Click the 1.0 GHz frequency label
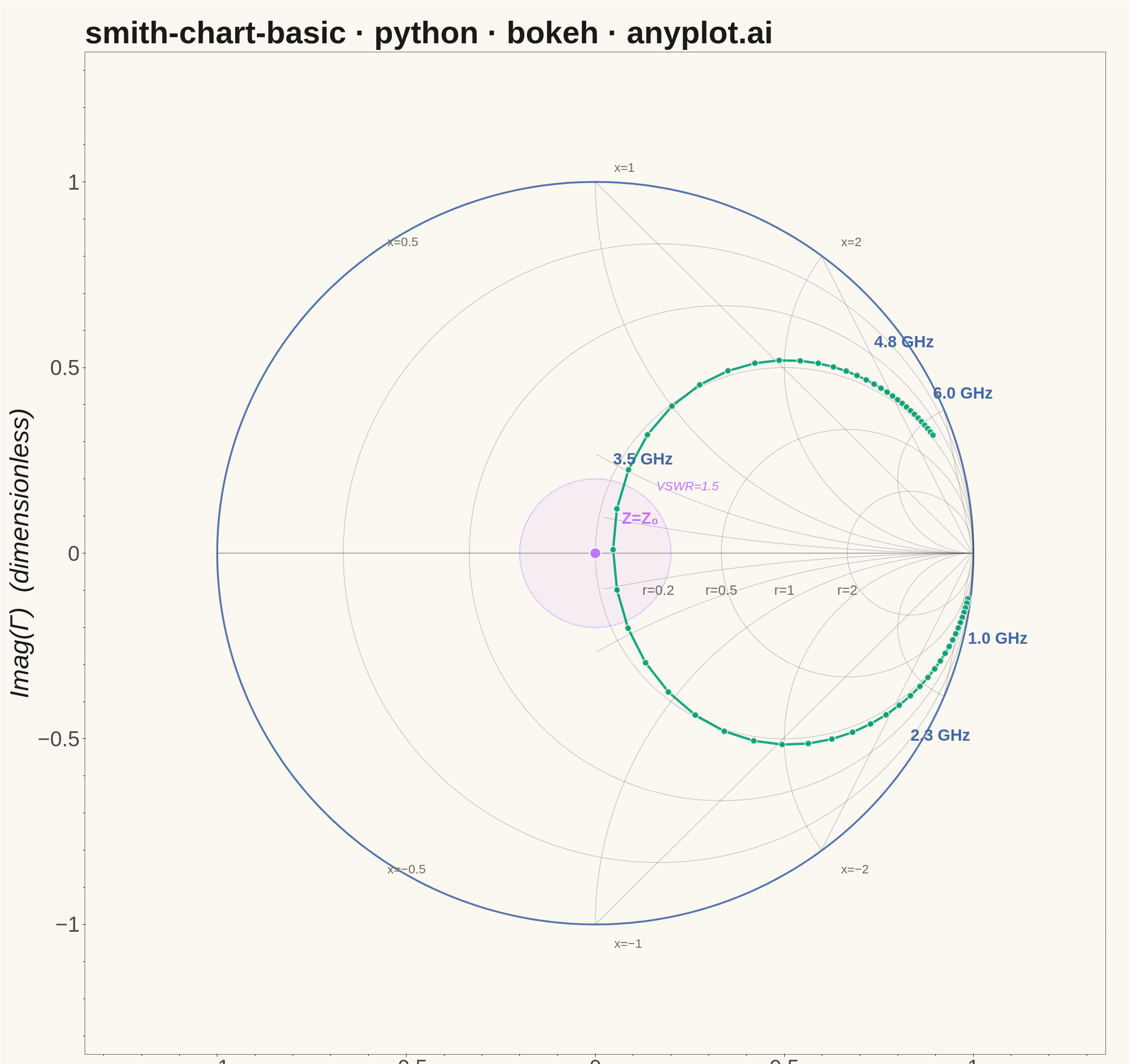The height and width of the screenshot is (1064, 1129). tap(997, 638)
